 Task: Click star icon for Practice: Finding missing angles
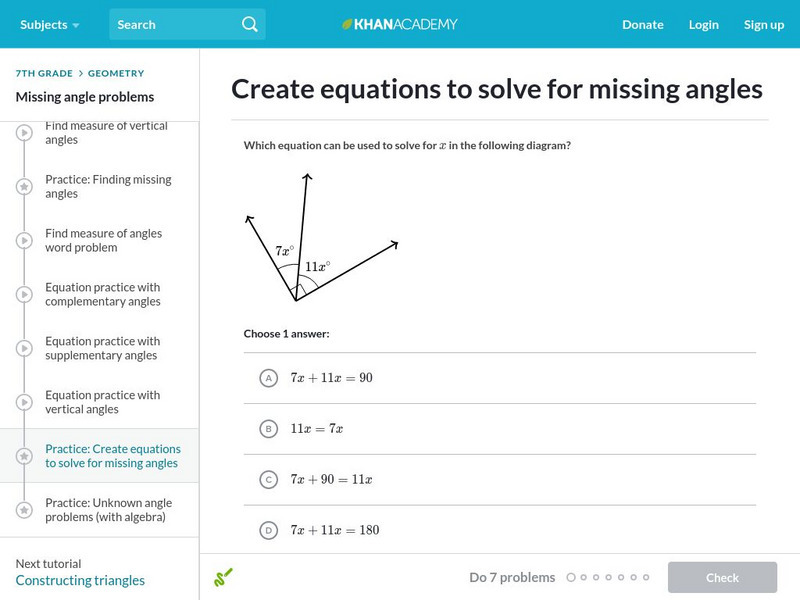point(24,187)
